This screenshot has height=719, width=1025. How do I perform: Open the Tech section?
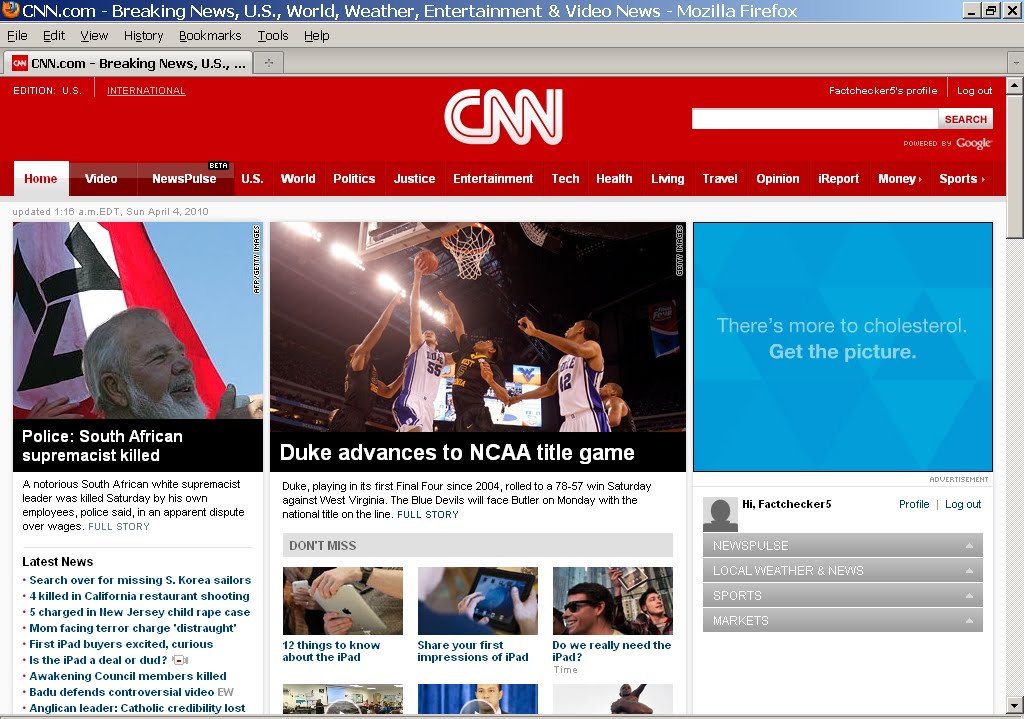565,178
